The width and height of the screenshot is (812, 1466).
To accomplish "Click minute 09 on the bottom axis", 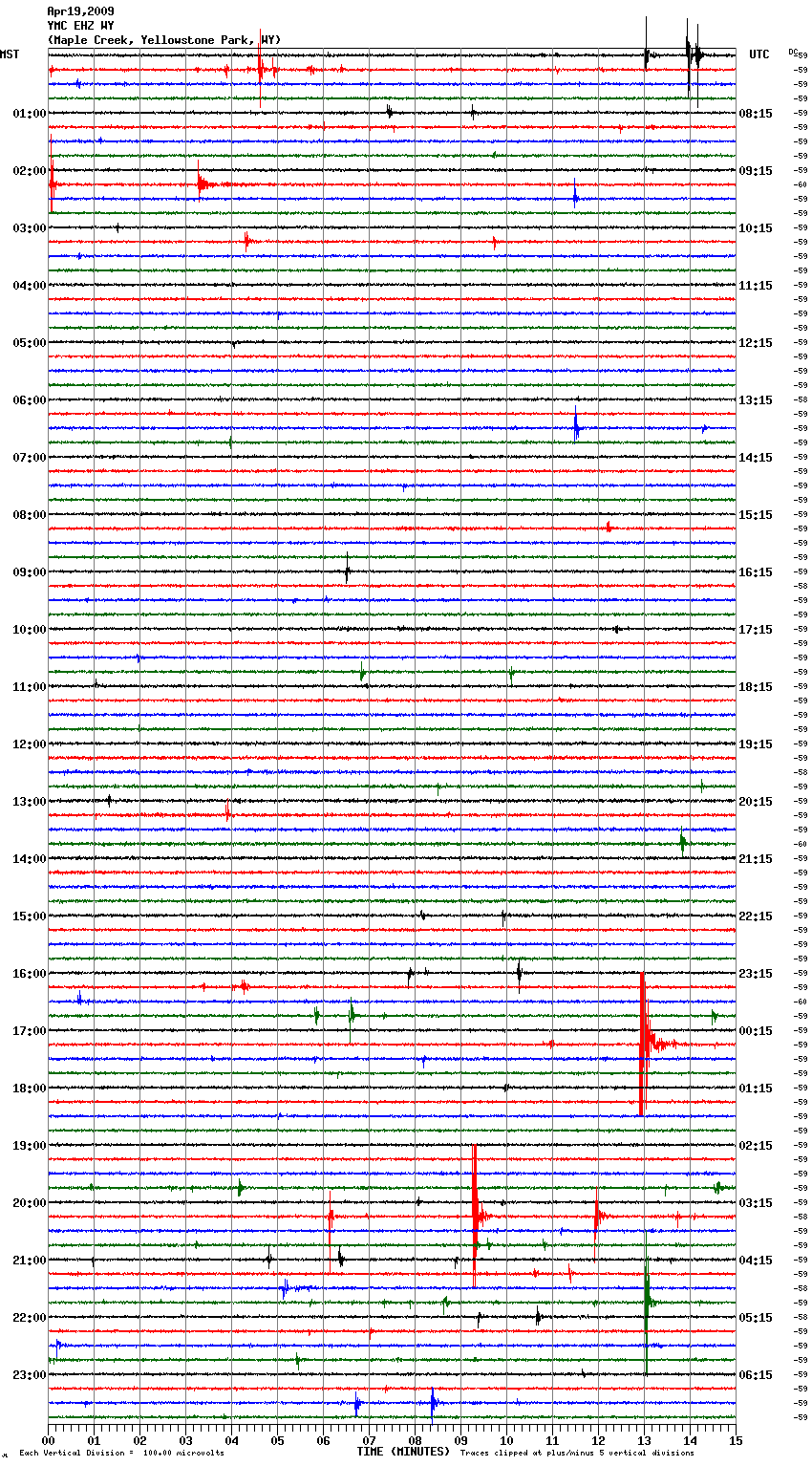I will [x=460, y=1440].
